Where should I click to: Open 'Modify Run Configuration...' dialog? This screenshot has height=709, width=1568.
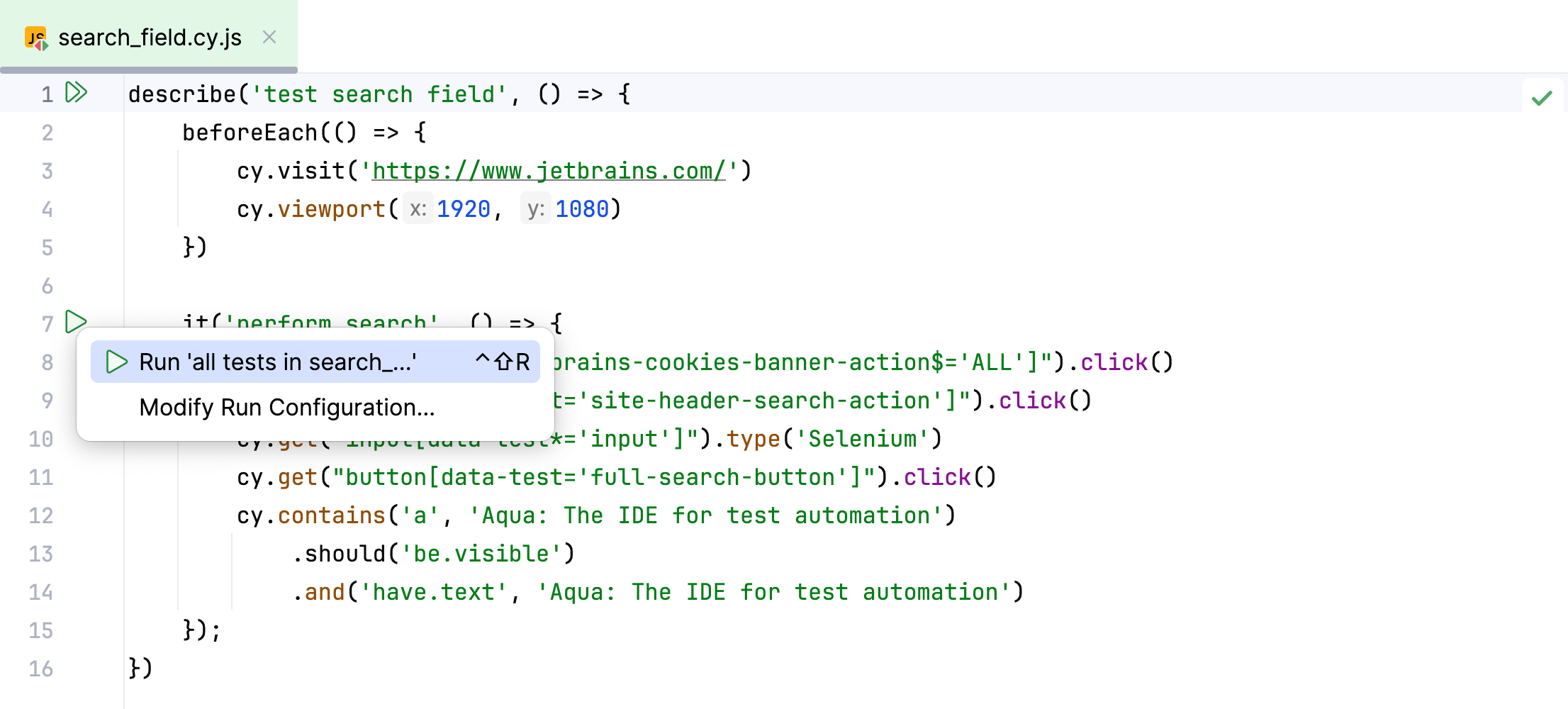click(286, 407)
